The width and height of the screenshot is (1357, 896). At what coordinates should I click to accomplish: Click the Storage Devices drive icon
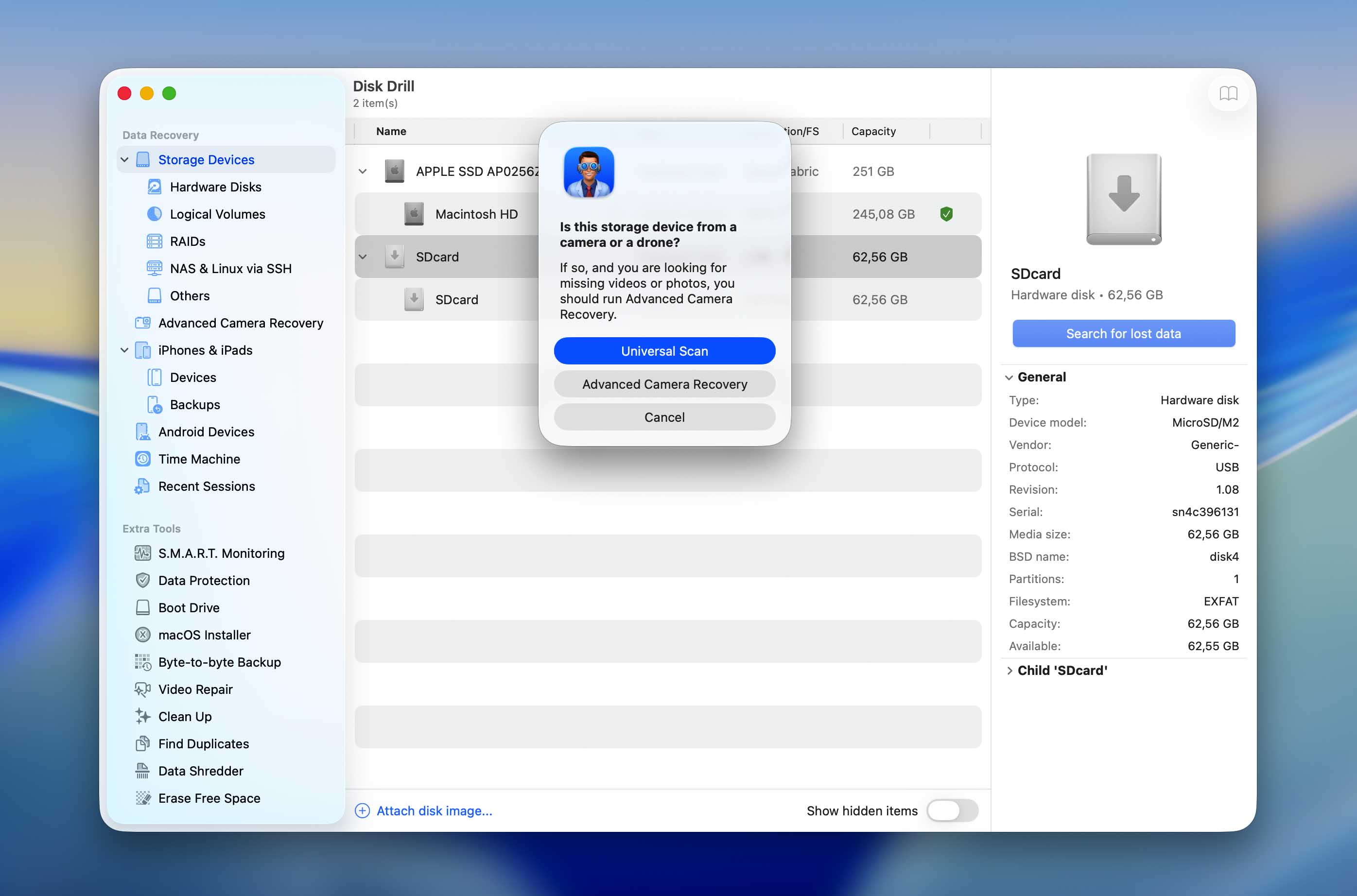[x=143, y=160]
